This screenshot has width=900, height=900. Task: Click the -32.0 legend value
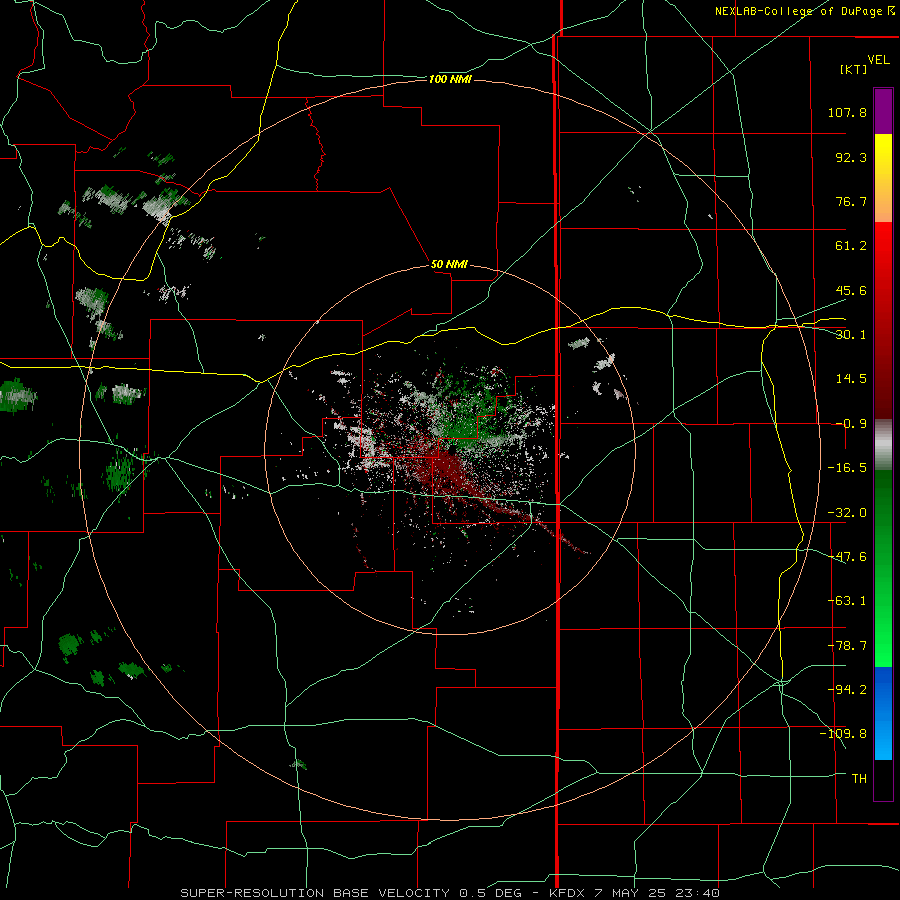coord(847,513)
